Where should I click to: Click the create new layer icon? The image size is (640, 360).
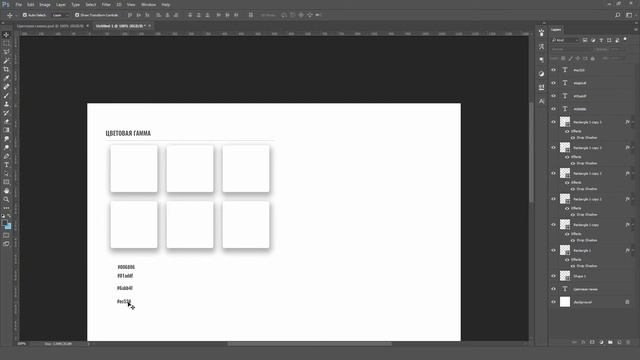pos(619,342)
